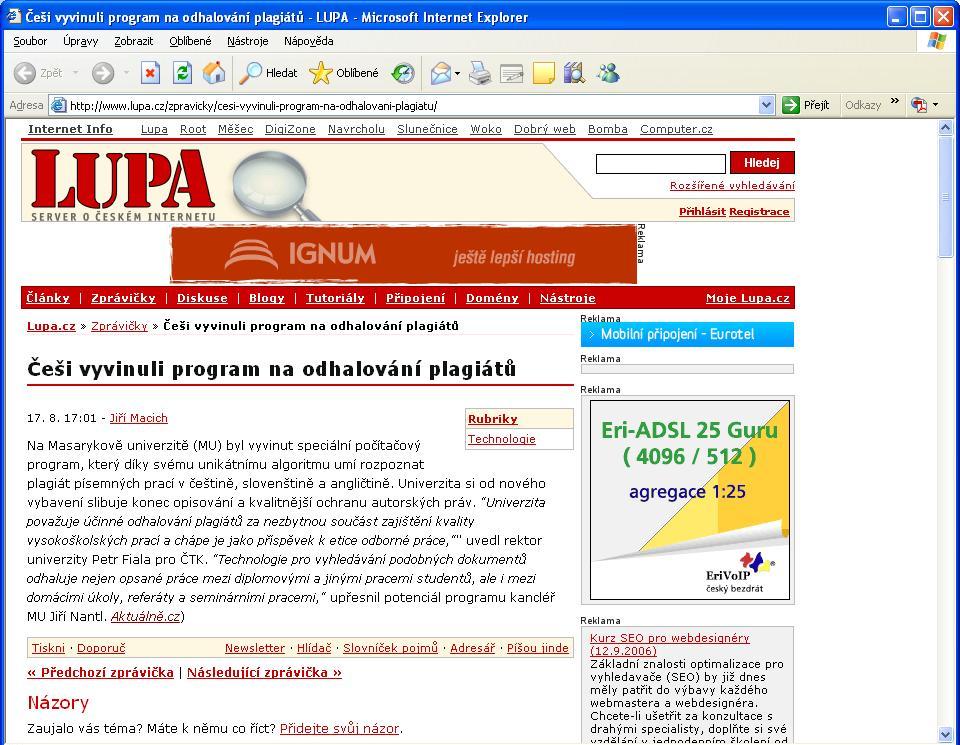
Task: Click the Edit page icon after printer
Action: pos(512,73)
